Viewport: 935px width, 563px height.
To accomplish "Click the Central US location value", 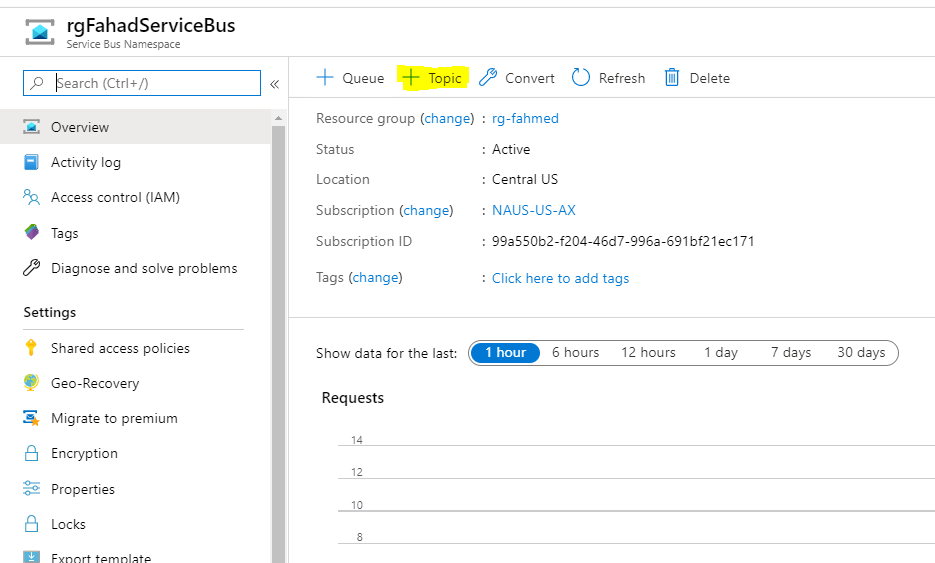I will [525, 179].
